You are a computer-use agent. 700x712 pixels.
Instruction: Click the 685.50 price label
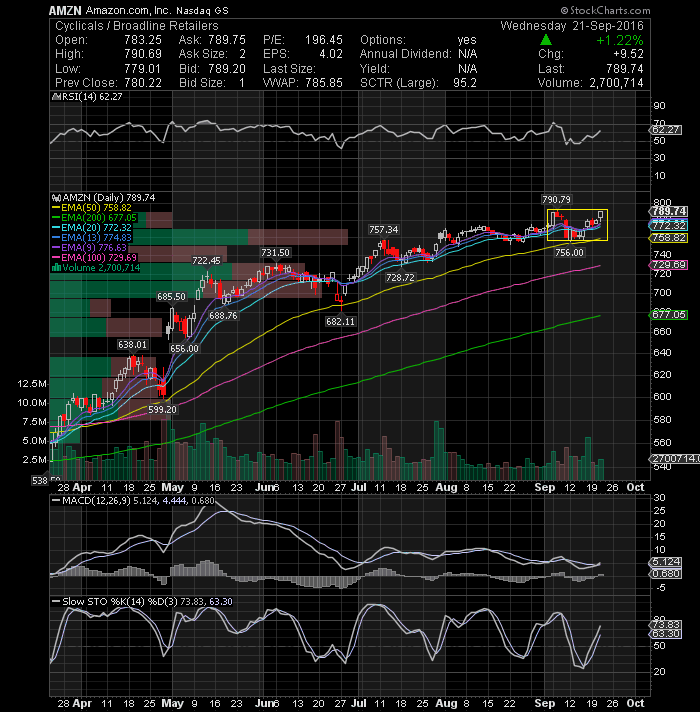point(171,297)
